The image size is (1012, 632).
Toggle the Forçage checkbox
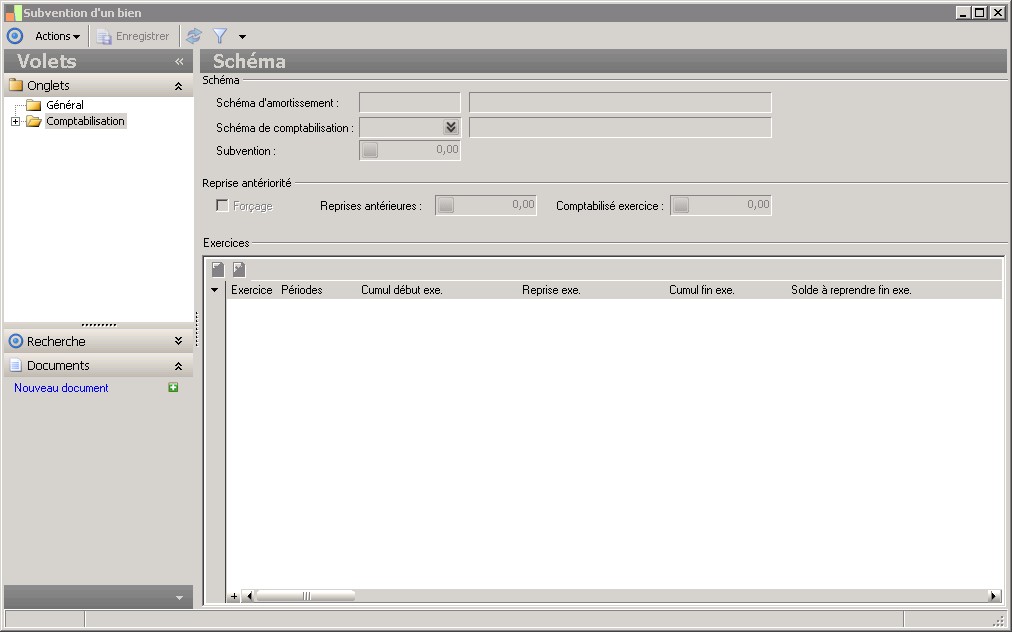click(223, 206)
